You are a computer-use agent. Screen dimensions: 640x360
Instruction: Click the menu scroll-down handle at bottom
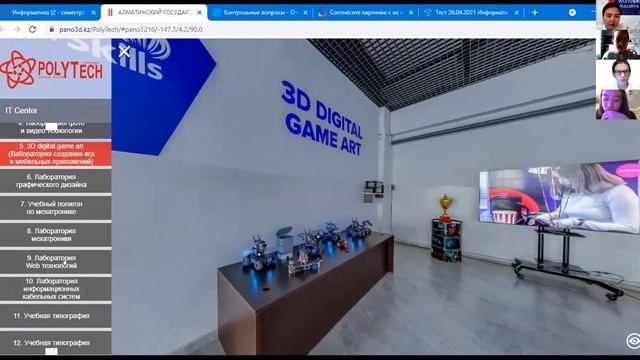coord(51,351)
